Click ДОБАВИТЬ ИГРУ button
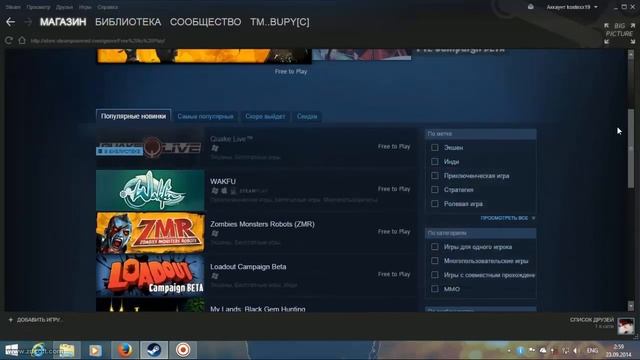The width and height of the screenshot is (640, 360). click(x=35, y=320)
